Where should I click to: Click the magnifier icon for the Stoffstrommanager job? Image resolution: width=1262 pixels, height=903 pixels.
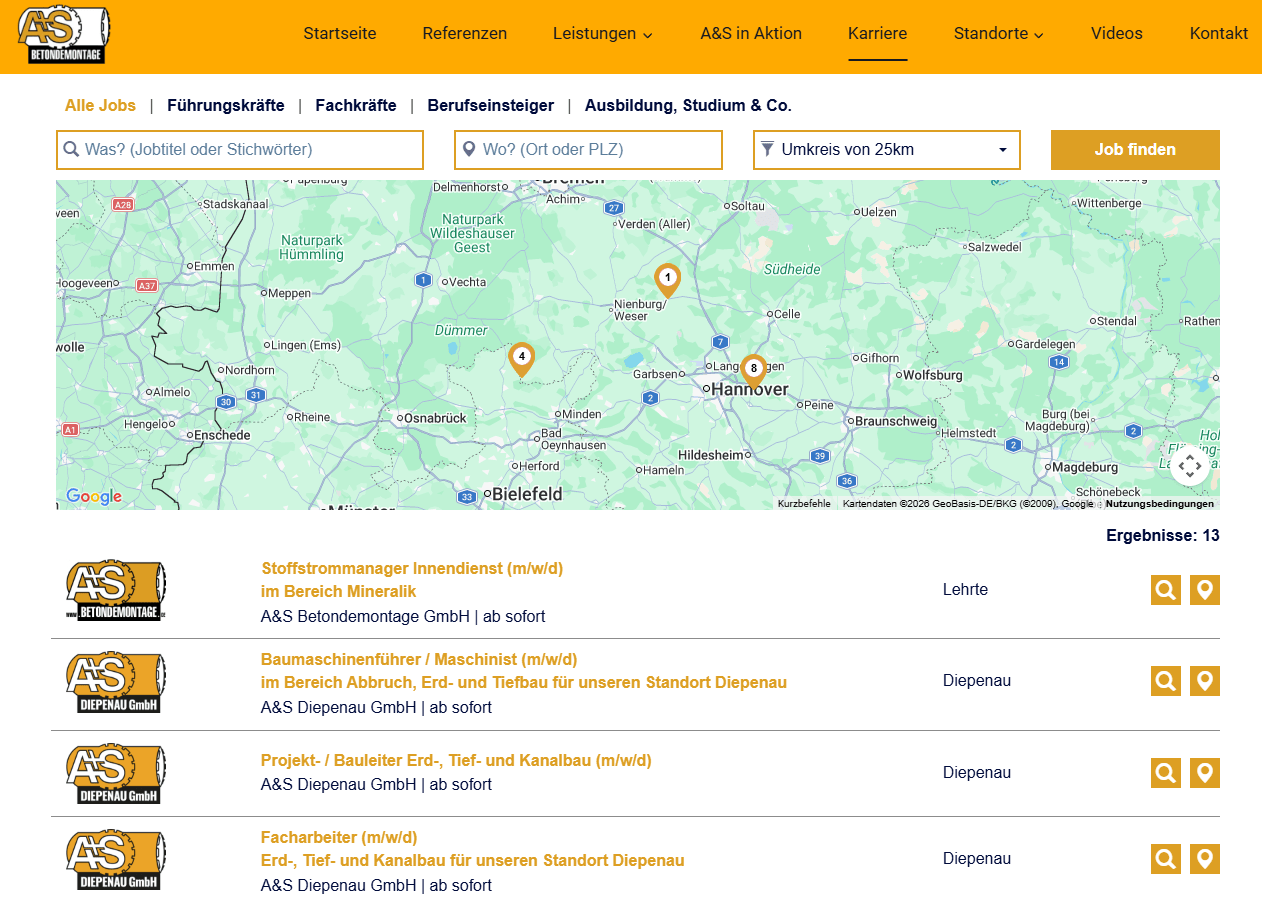pos(1165,590)
